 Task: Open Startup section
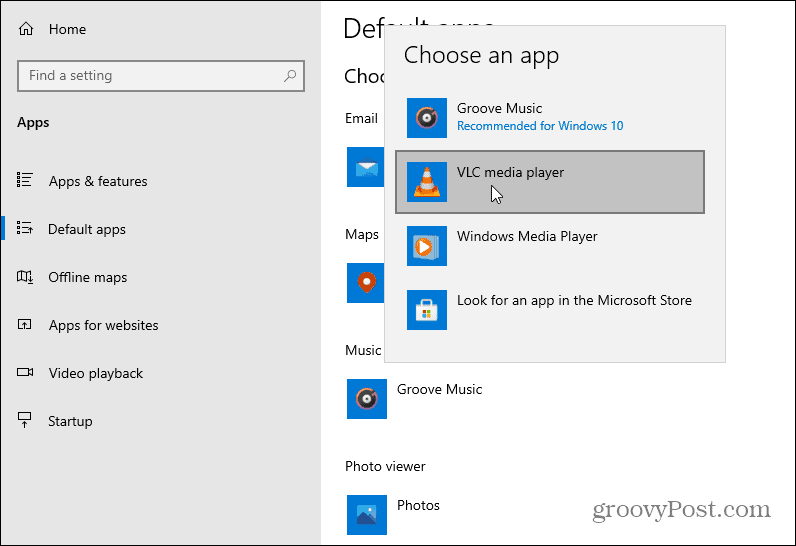70,422
